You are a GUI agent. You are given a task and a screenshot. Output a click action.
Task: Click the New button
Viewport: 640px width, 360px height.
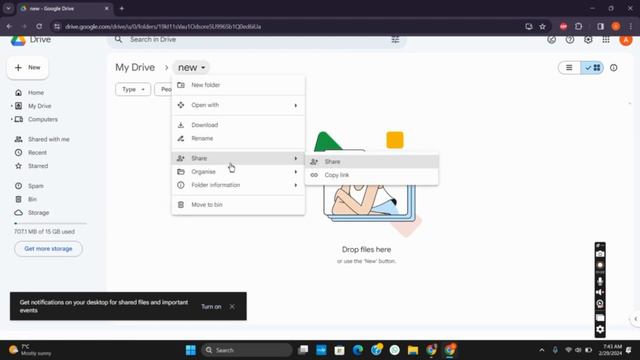28,68
